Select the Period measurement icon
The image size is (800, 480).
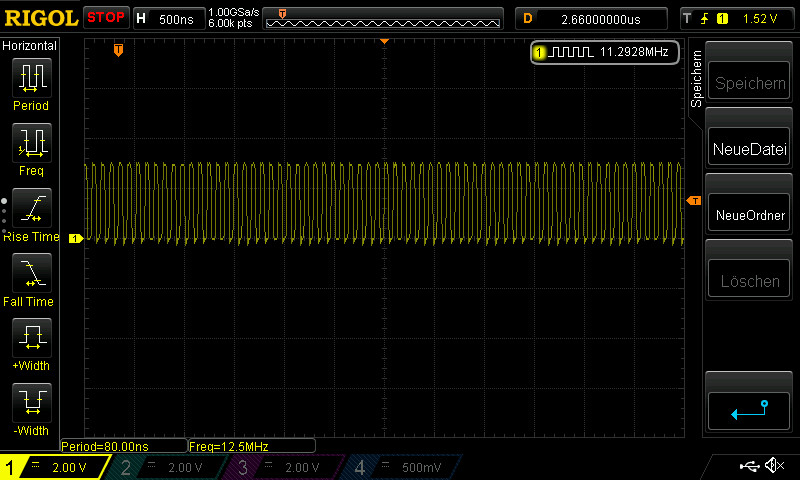pyautogui.click(x=32, y=78)
